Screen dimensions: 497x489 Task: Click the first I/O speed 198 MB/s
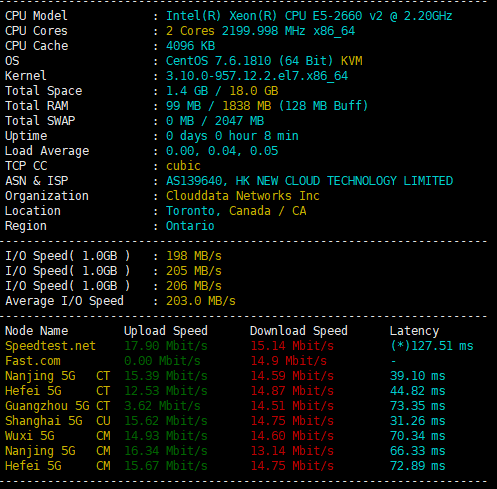194,256
